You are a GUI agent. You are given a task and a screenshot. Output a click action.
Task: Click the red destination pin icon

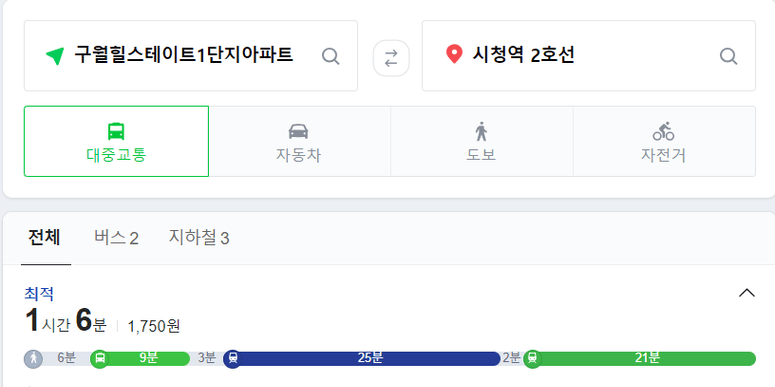click(x=454, y=54)
